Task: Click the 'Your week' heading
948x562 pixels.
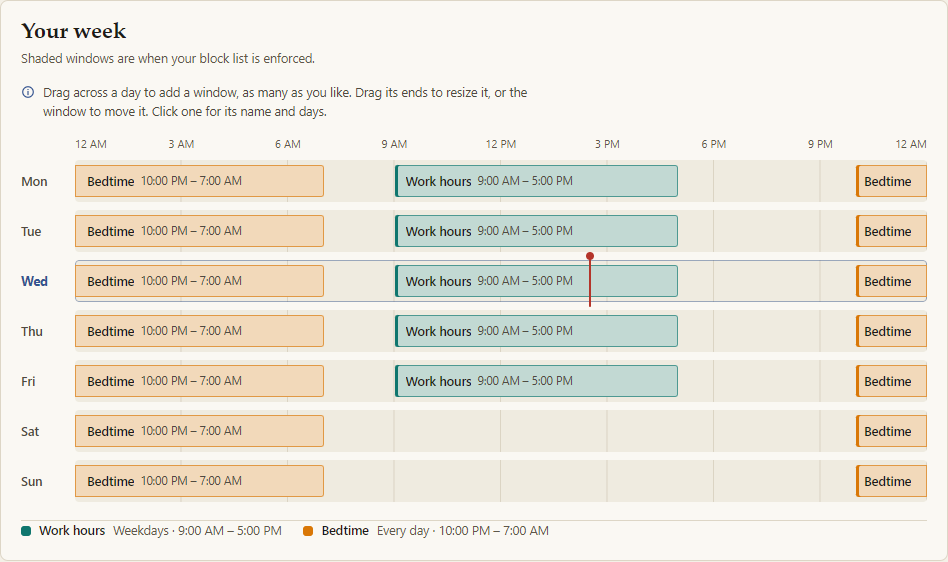Action: tap(74, 31)
